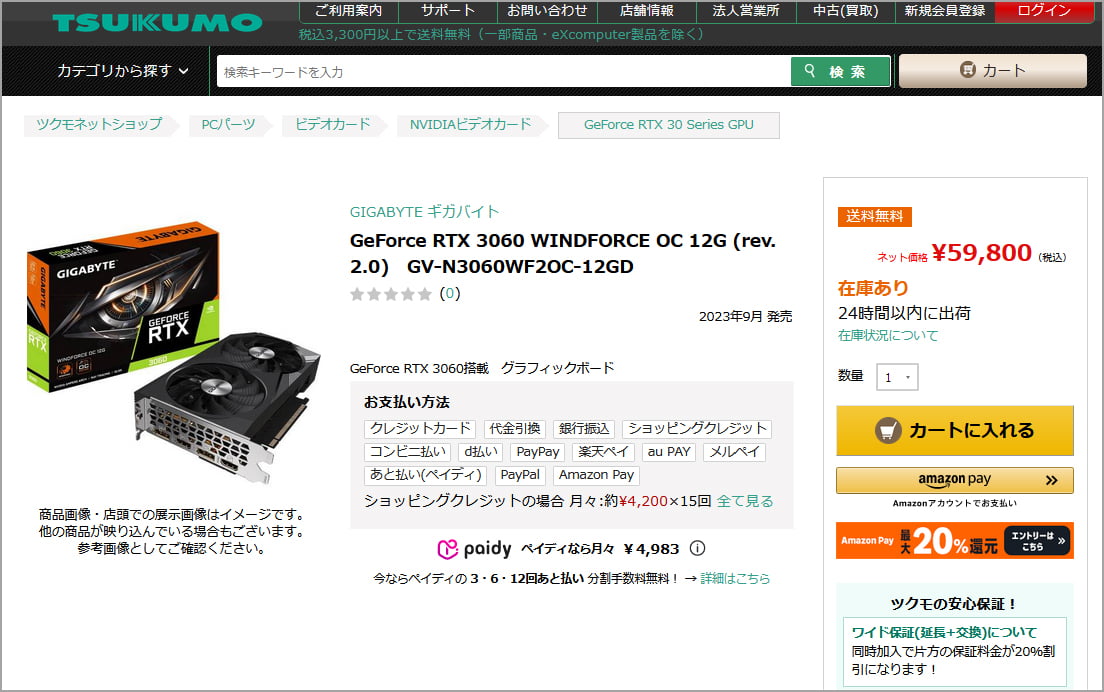Image resolution: width=1104 pixels, height=692 pixels.
Task: Click the 送料無料 badge
Action: coord(874,217)
